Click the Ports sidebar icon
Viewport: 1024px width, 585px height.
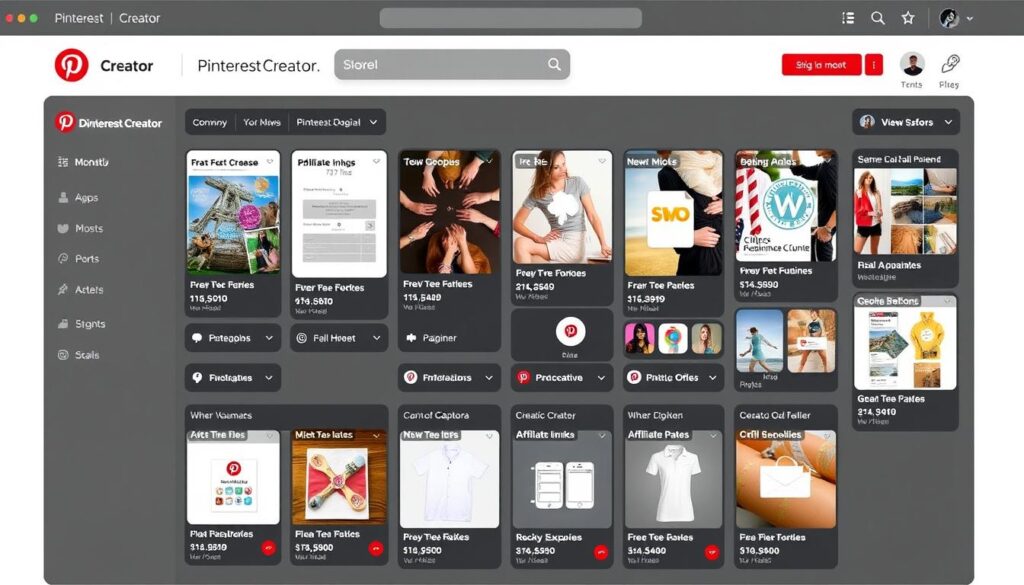[63, 259]
